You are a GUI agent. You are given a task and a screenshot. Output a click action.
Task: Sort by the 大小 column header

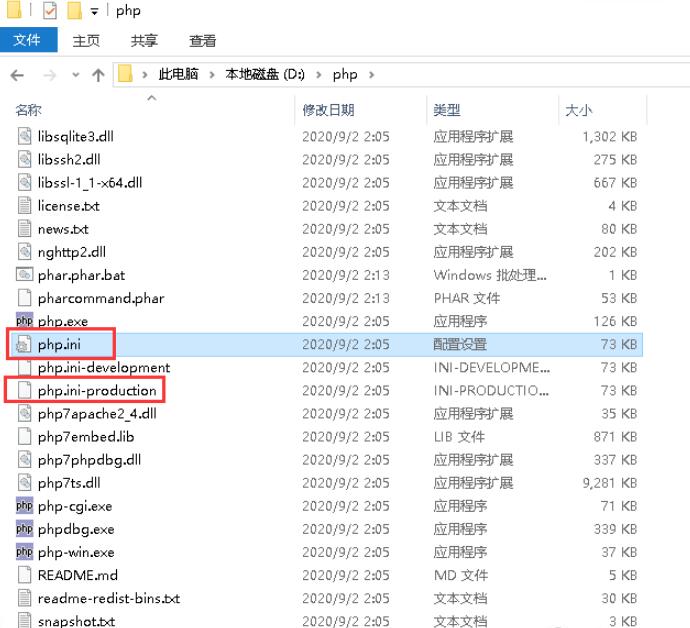pos(578,110)
